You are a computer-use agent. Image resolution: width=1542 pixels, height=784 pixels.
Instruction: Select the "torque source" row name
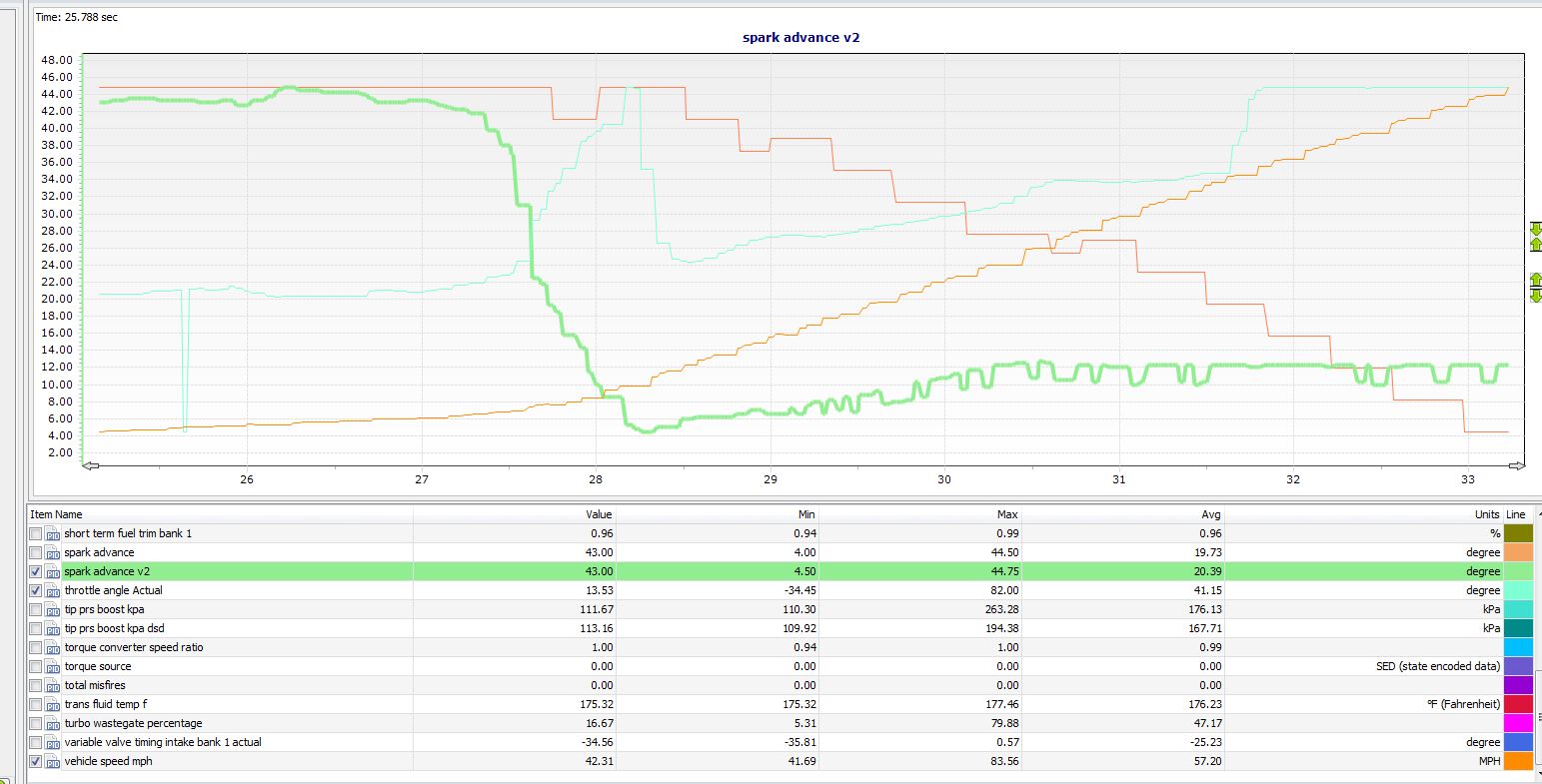tap(97, 666)
